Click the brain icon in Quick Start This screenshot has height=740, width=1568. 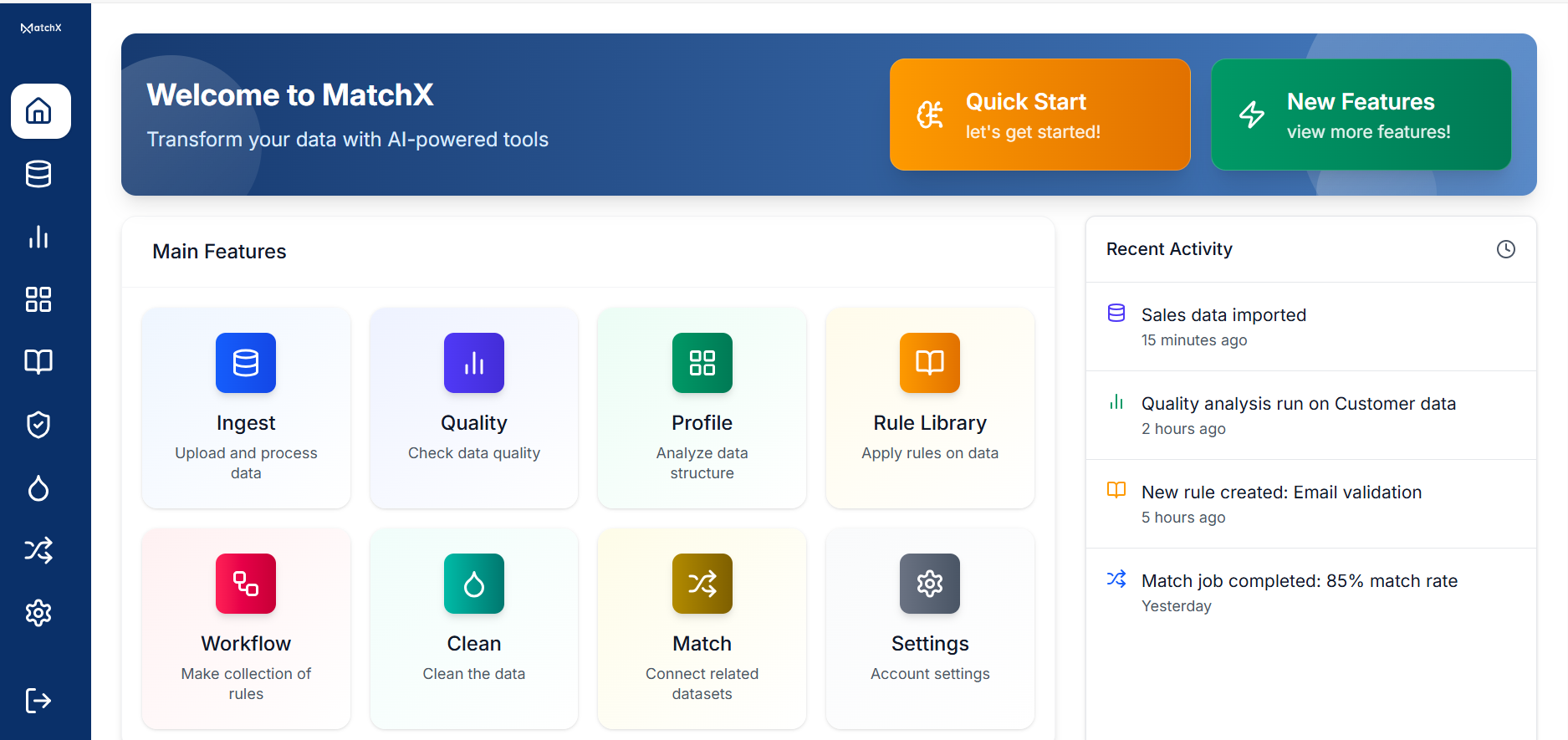pyautogui.click(x=930, y=115)
